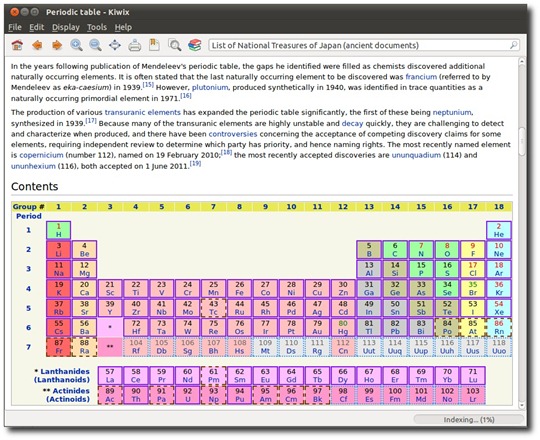The width and height of the screenshot is (540, 440).
Task: Open the library via stacked books icon
Action: click(195, 45)
